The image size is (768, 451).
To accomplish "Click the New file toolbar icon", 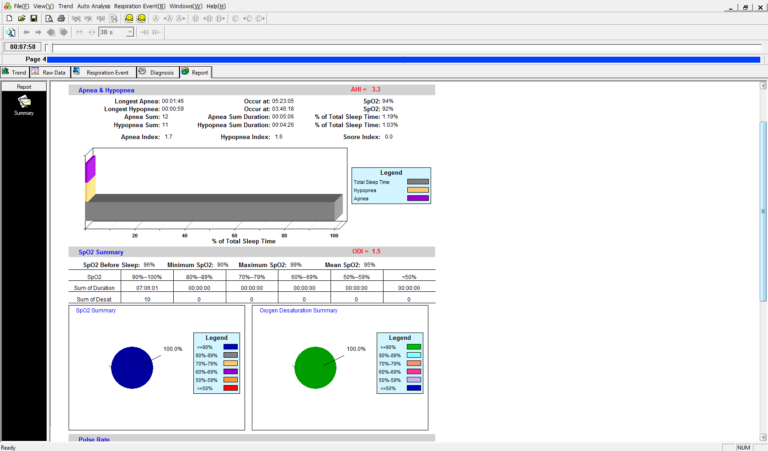I will click(x=8, y=18).
